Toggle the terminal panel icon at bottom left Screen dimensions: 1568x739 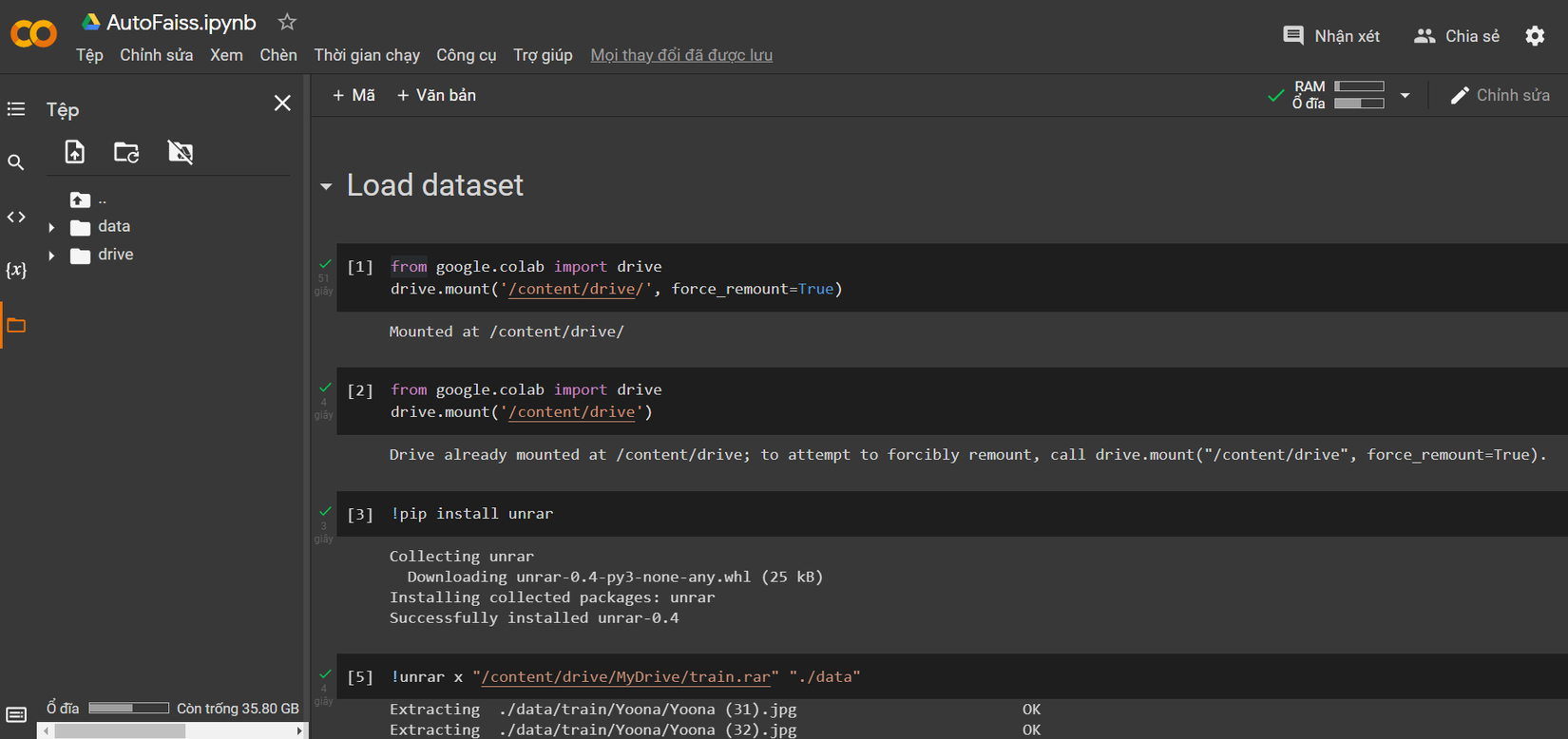[16, 714]
